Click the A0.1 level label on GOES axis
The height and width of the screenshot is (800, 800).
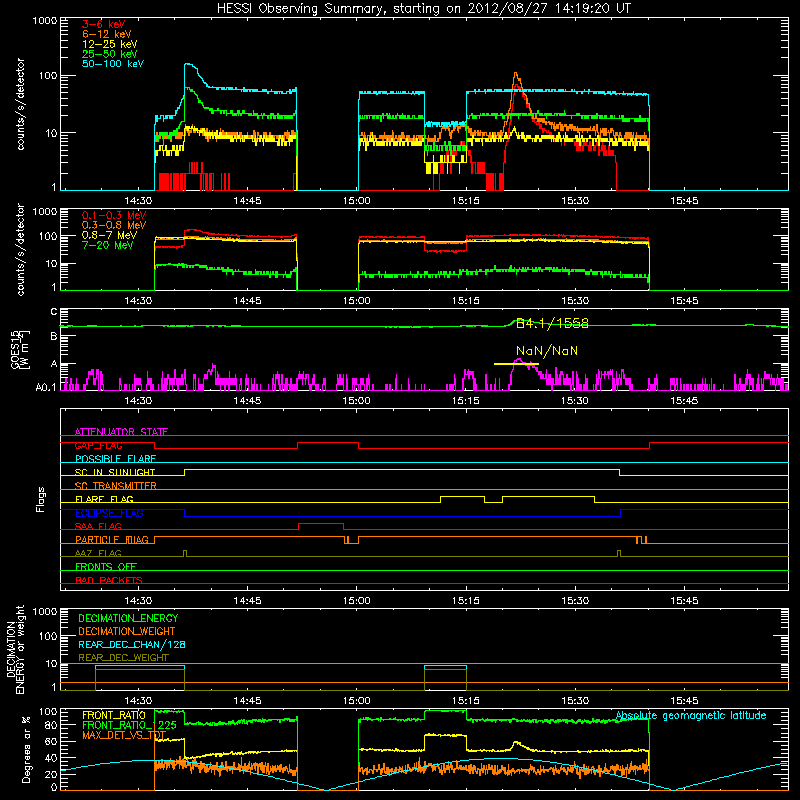click(x=46, y=387)
